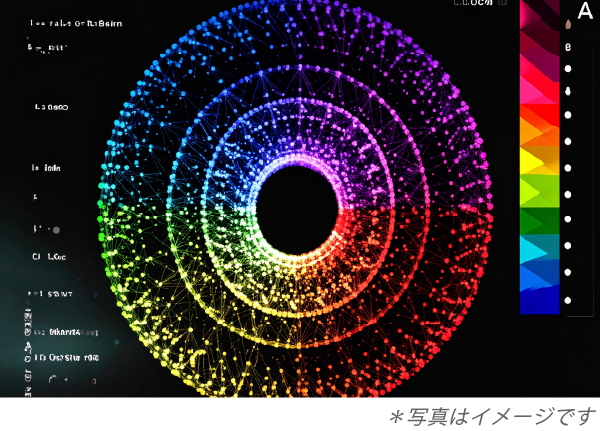Viewport: 600px width, 431px height.
Task: Click the scribble marks in the bottom-right gray bar
Action: [x=490, y=414]
